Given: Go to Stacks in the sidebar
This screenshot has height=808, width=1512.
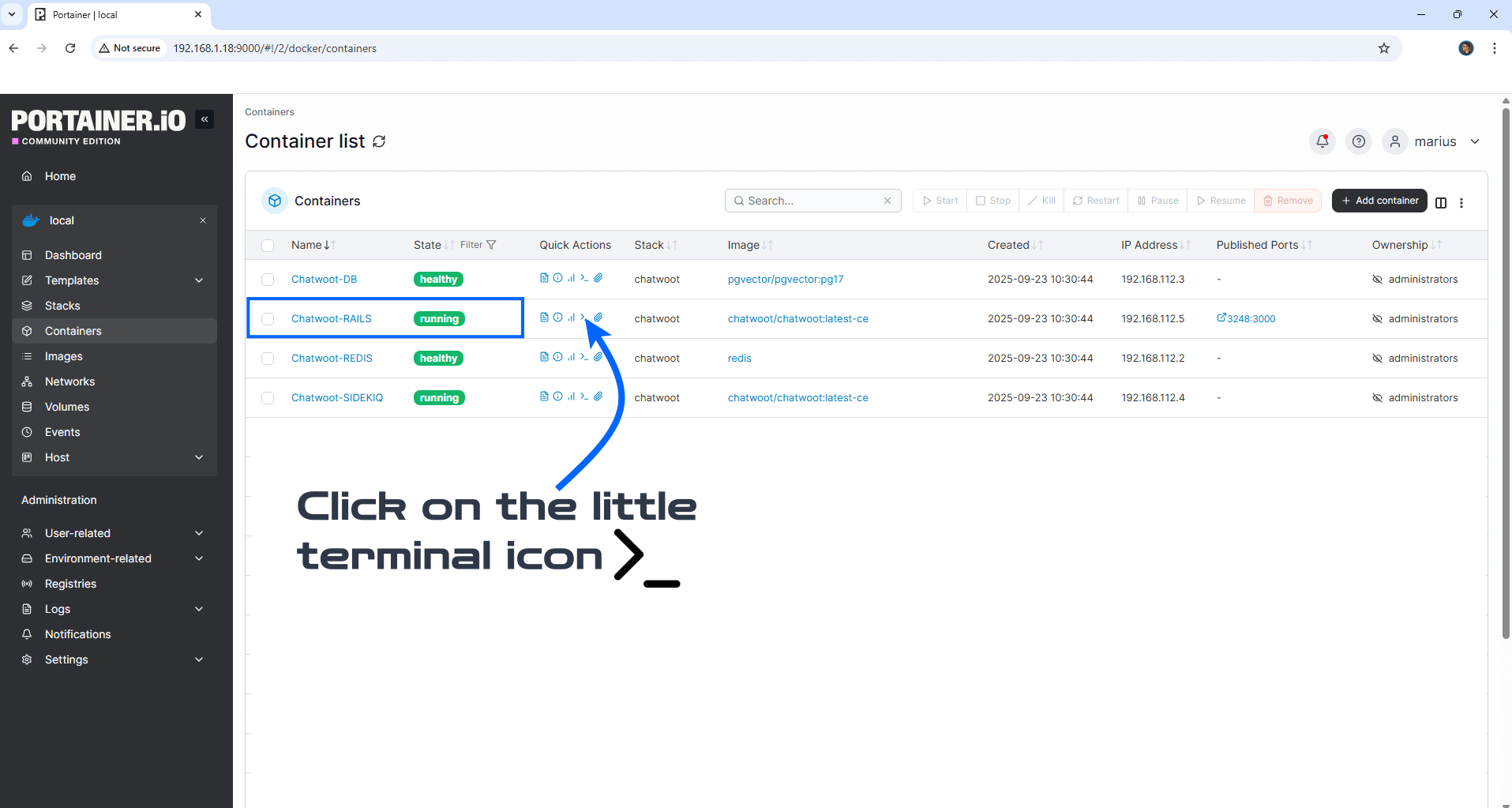Looking at the screenshot, I should (62, 306).
